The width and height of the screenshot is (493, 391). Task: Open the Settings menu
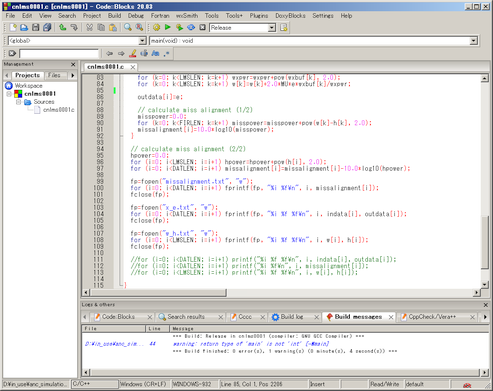(x=323, y=16)
